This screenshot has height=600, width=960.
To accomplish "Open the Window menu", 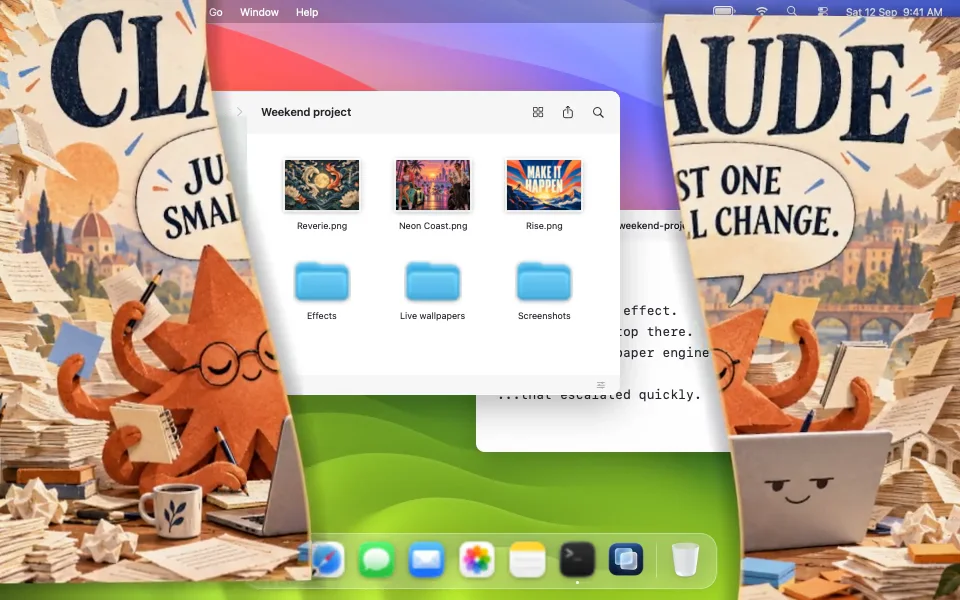I will (x=259, y=12).
